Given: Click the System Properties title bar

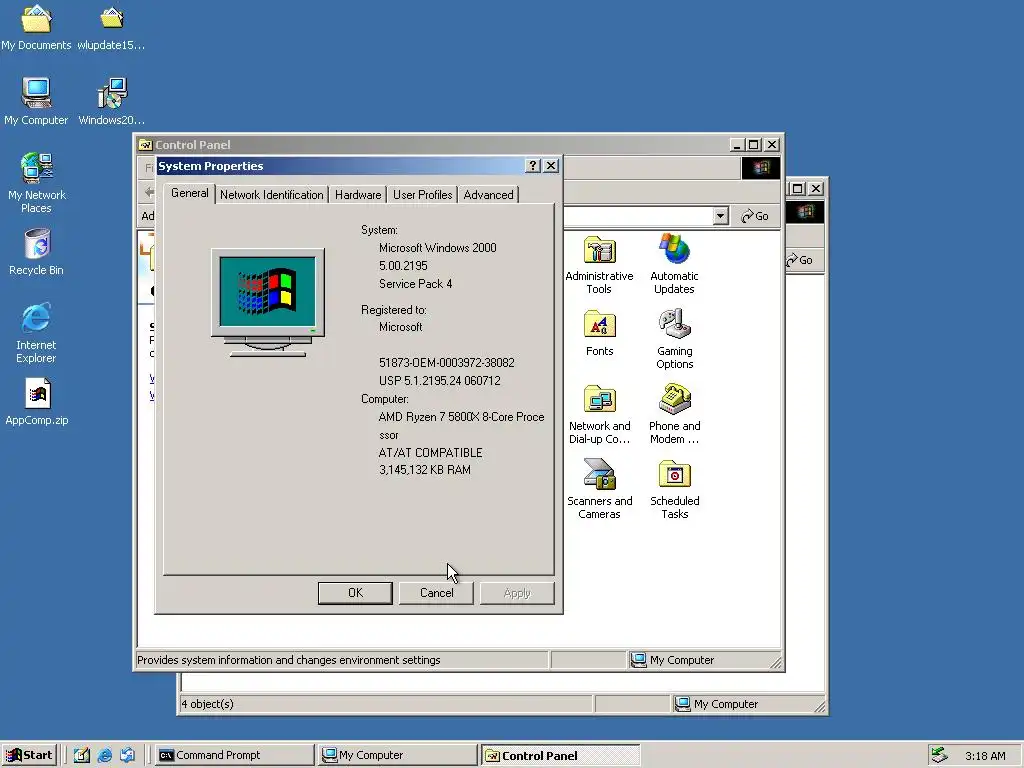Looking at the screenshot, I should (340, 166).
